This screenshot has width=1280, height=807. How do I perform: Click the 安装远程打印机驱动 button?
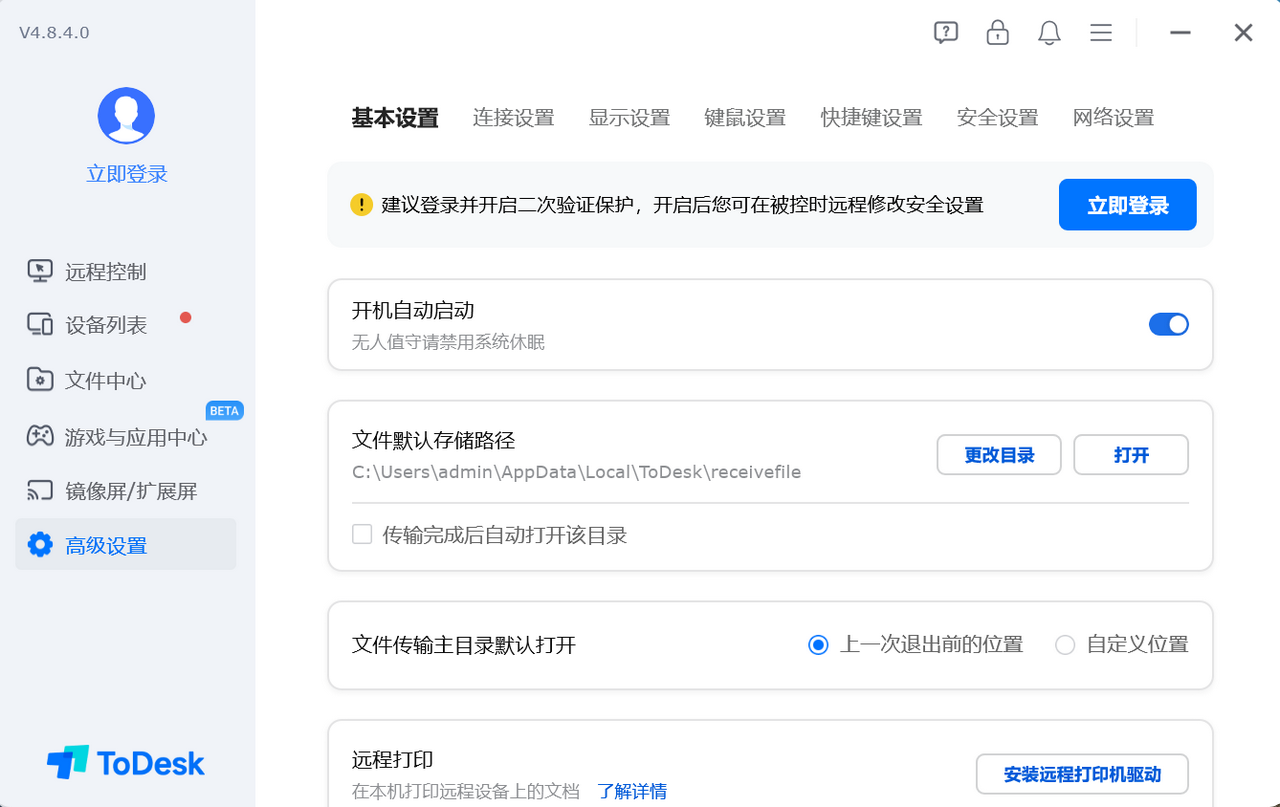pos(1082,774)
